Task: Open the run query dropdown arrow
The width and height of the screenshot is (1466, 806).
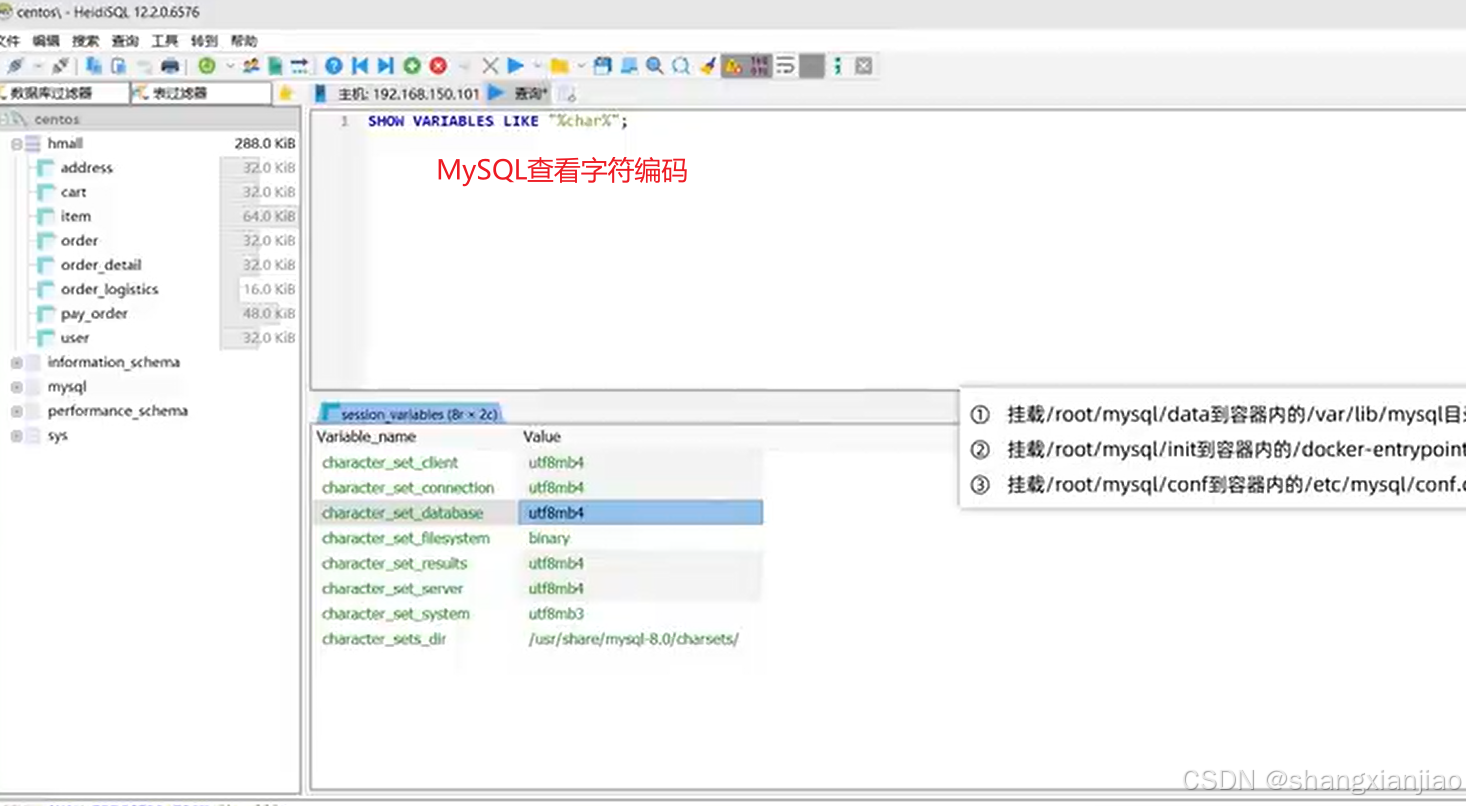Action: pos(537,65)
